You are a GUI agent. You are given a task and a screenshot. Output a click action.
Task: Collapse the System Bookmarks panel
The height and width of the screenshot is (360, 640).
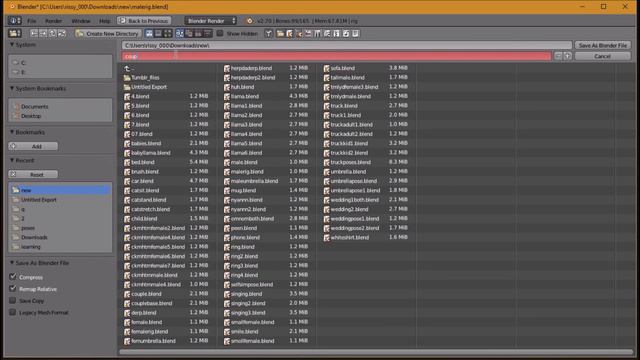12,88
